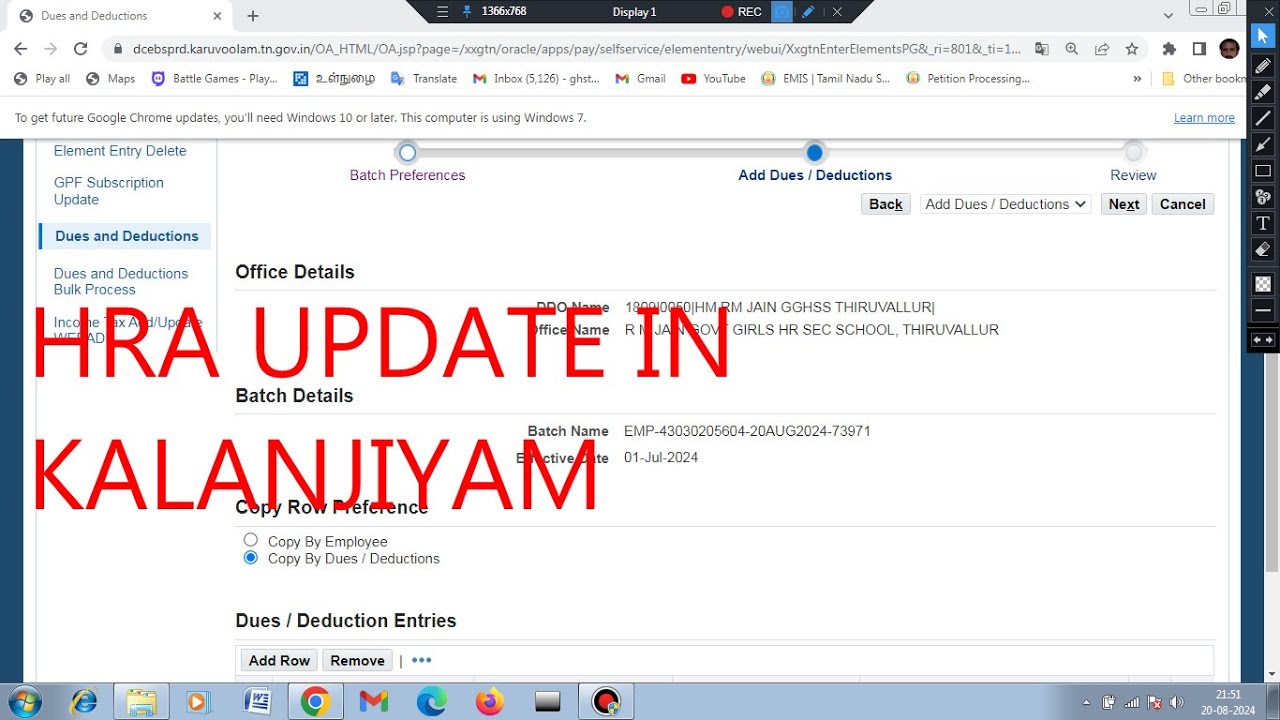
Task: Click the Cancel button
Action: click(1183, 204)
